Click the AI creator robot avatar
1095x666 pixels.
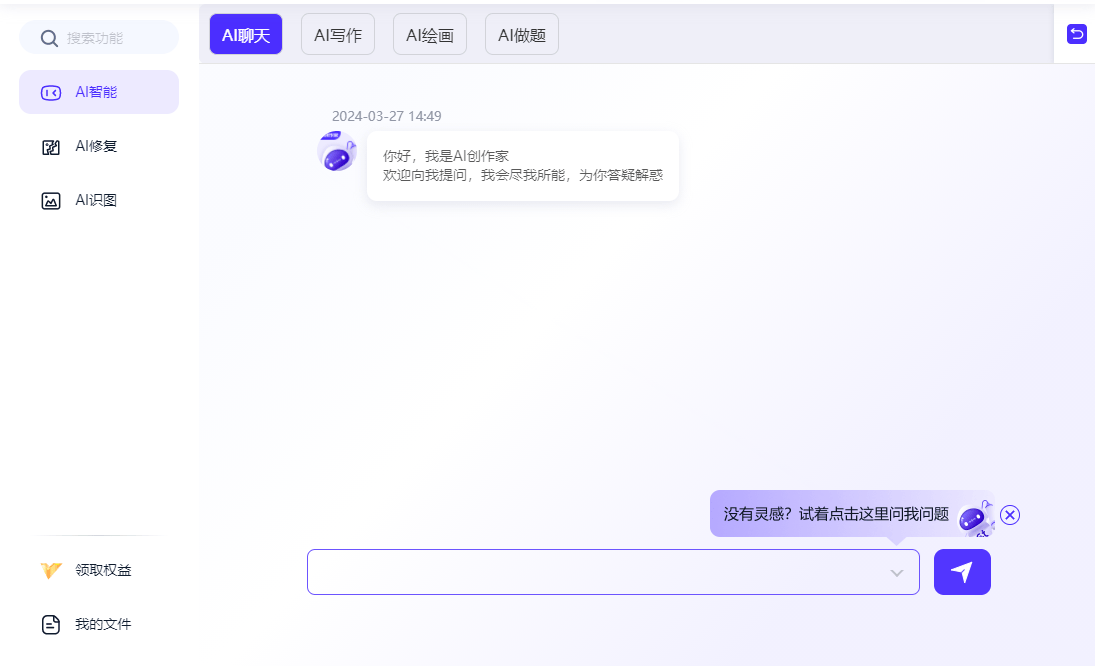click(337, 152)
